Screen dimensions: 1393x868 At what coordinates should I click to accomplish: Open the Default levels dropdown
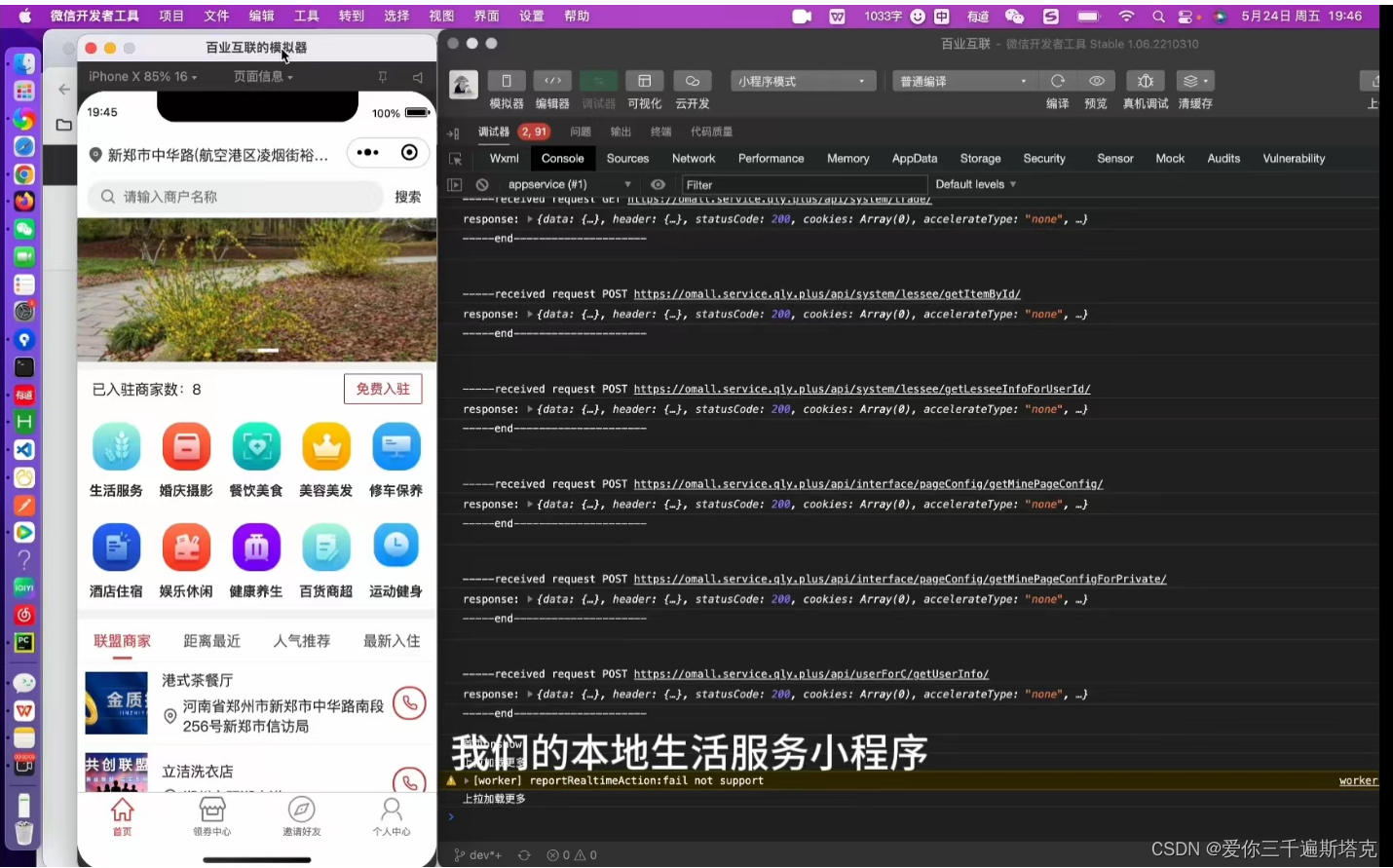tap(973, 184)
